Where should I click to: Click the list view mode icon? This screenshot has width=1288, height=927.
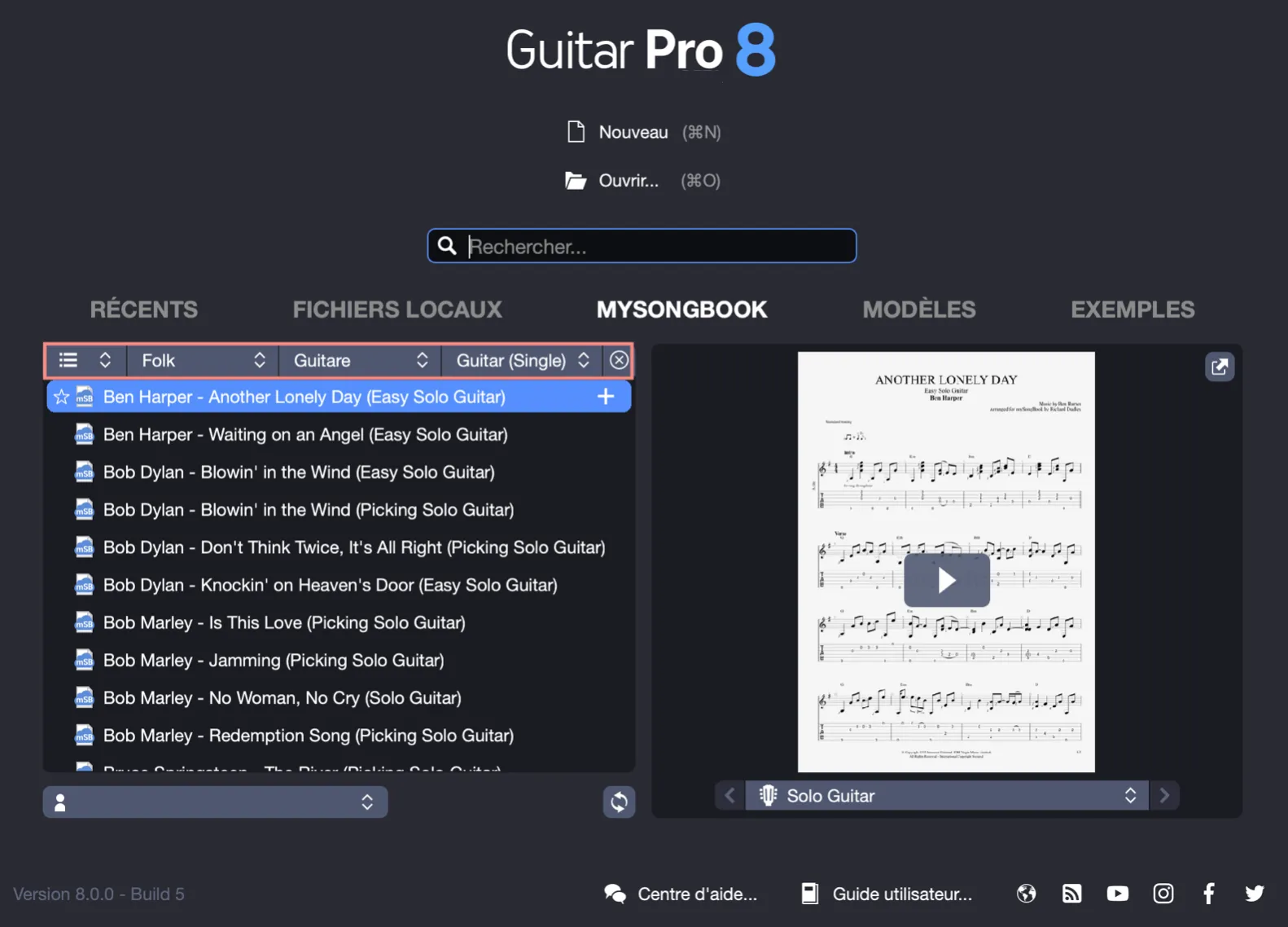[x=68, y=360]
